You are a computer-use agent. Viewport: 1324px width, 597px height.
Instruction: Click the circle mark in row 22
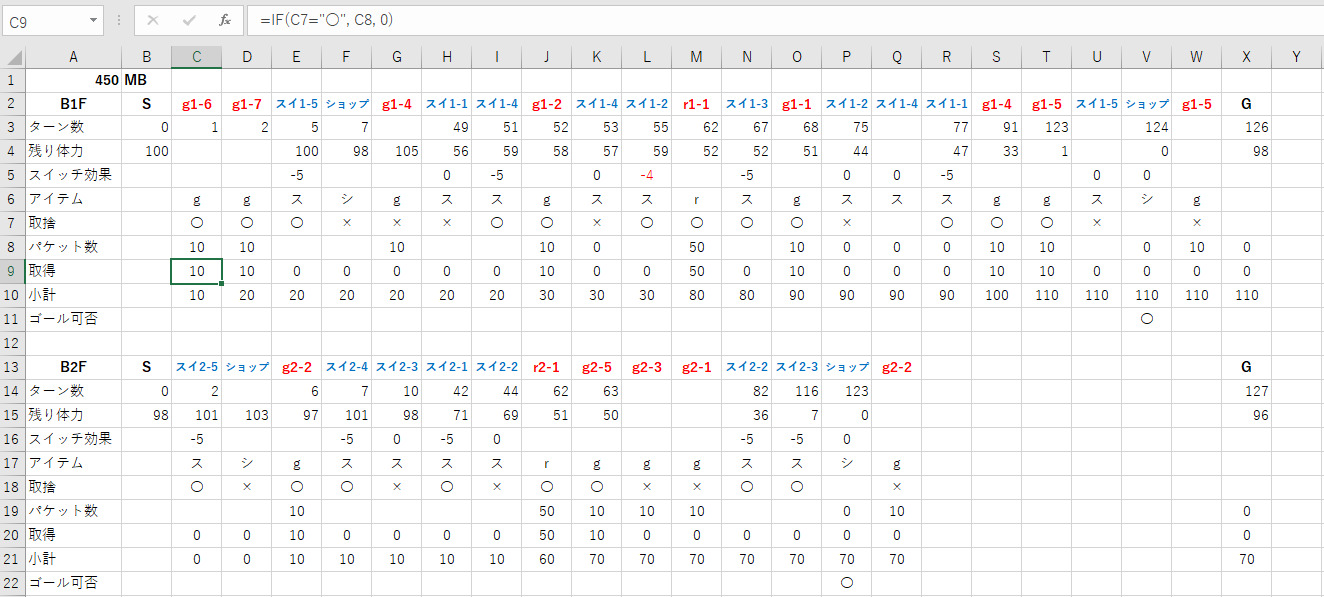[846, 583]
